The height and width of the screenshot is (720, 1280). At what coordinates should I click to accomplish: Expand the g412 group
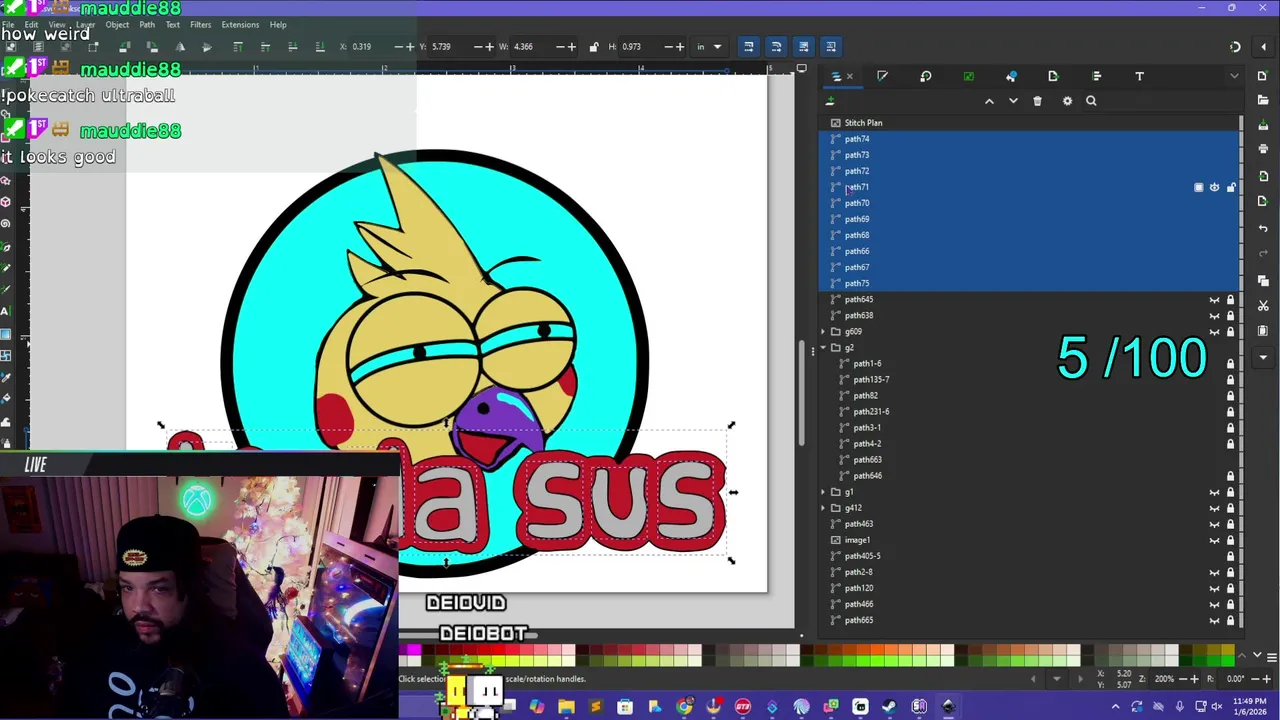pos(823,508)
